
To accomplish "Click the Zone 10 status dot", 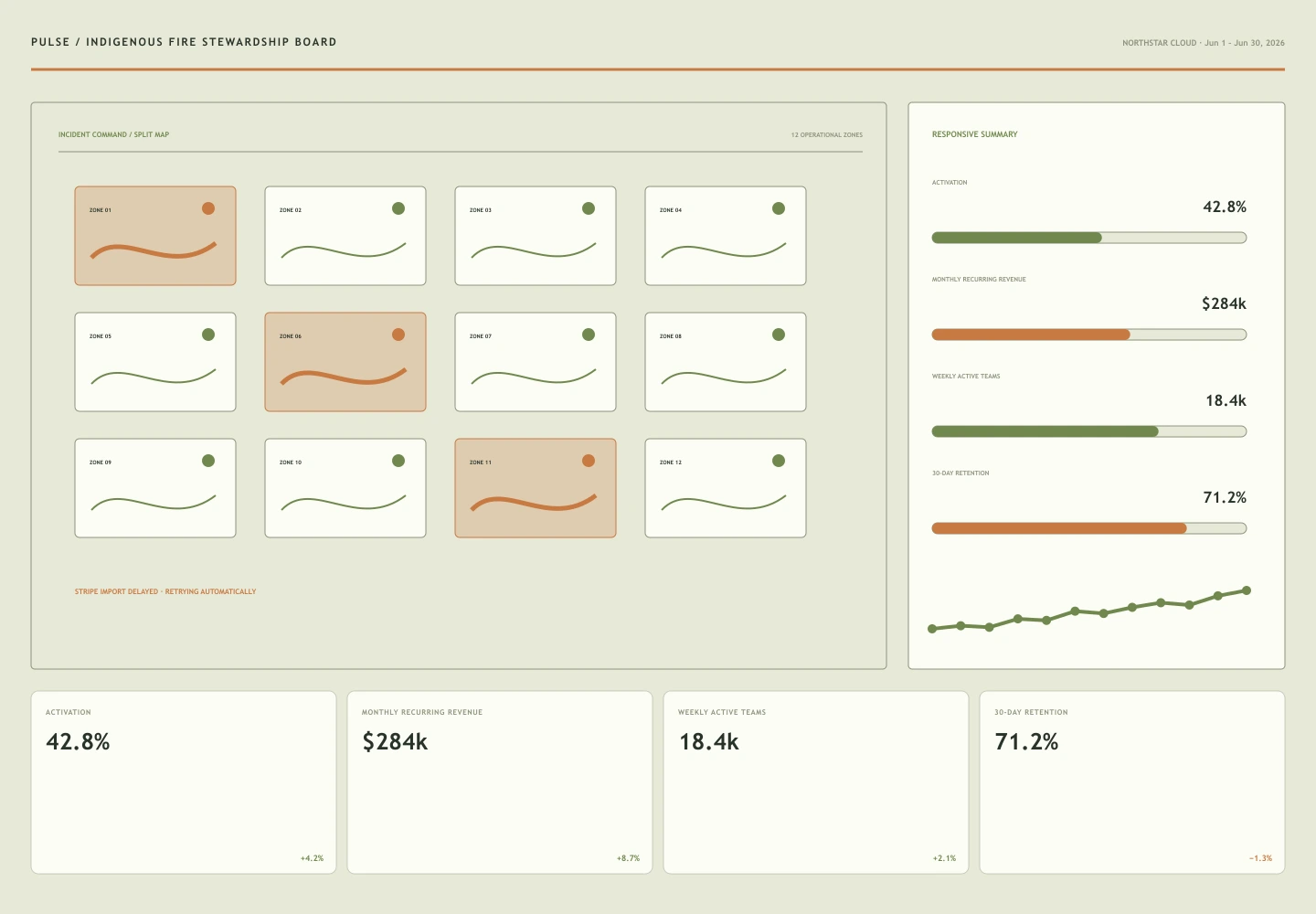I will (398, 461).
